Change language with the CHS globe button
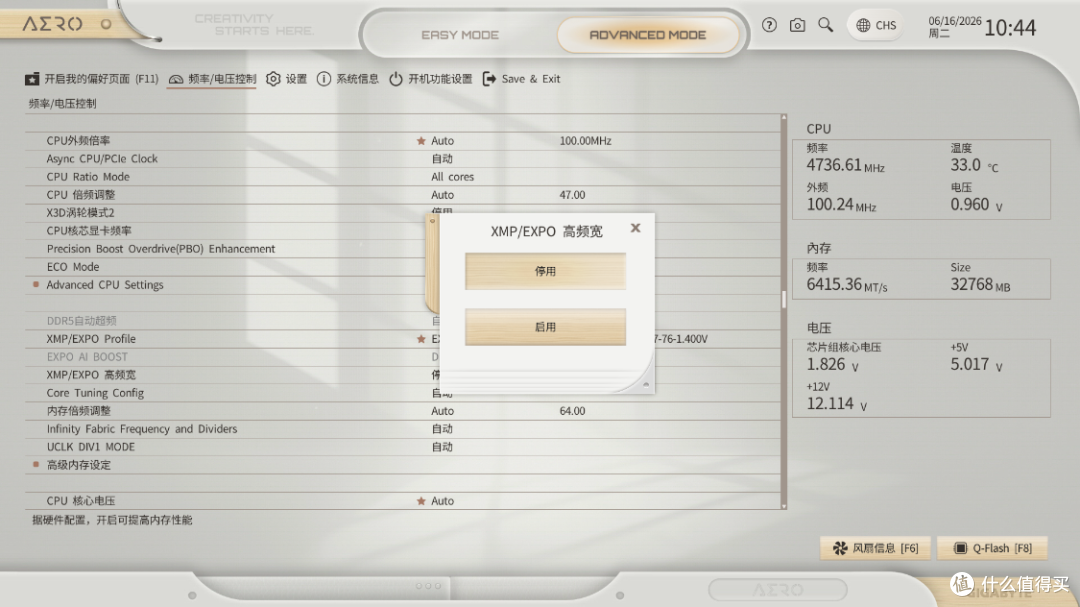The height and width of the screenshot is (607, 1080). (x=875, y=25)
